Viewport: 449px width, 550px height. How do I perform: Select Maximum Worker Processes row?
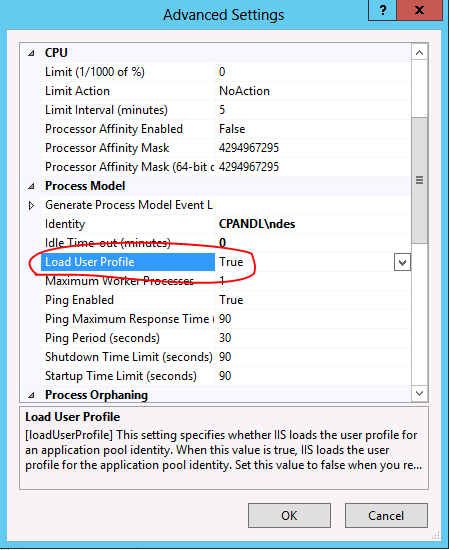225,281
